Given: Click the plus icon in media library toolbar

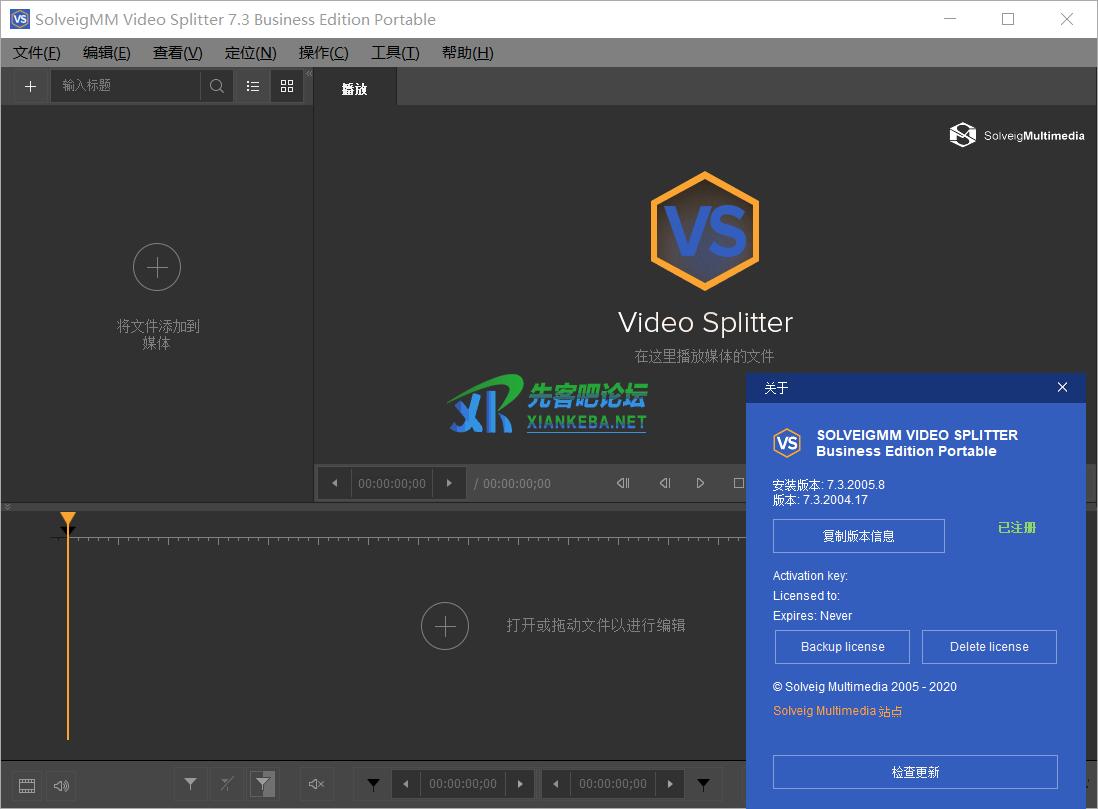Looking at the screenshot, I should click(x=30, y=86).
